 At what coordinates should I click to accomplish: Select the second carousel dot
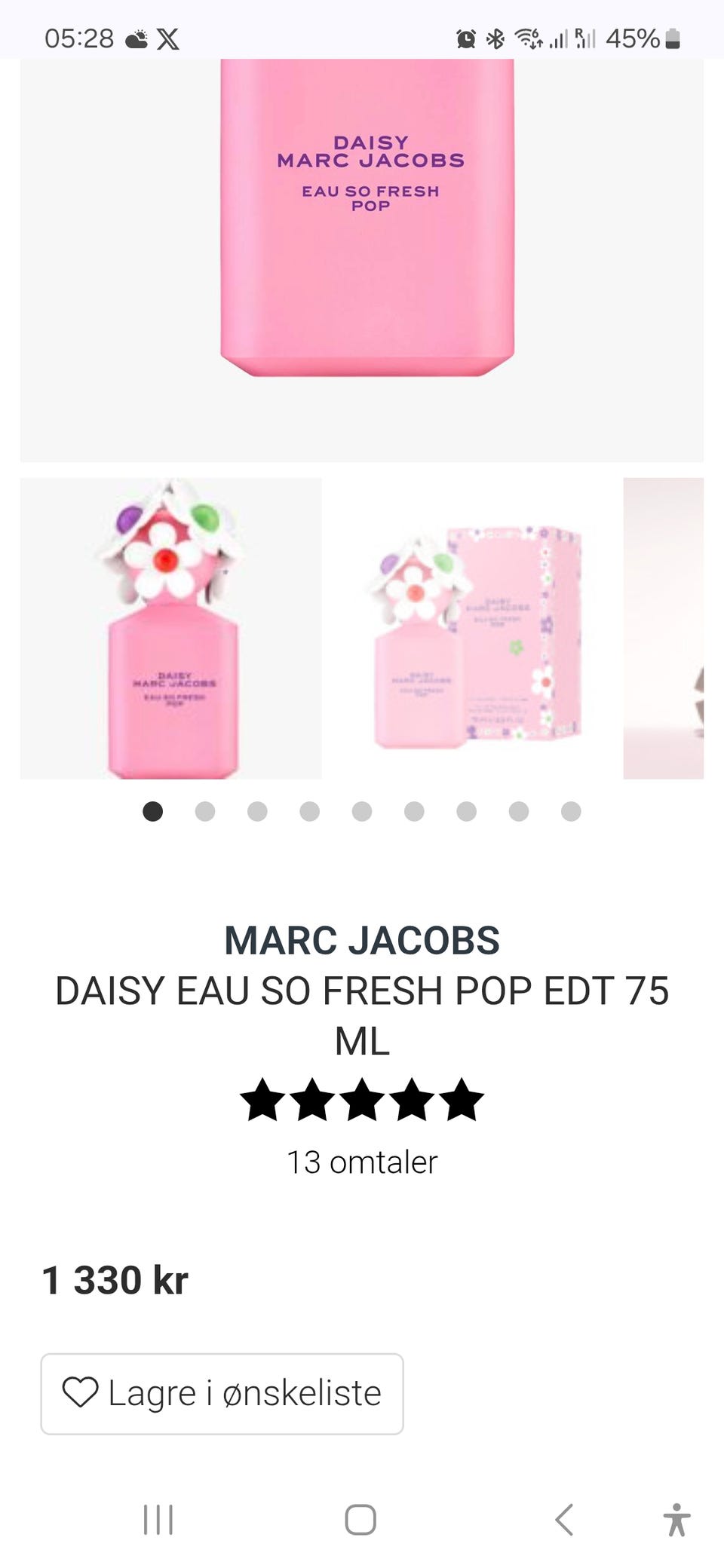pos(205,811)
